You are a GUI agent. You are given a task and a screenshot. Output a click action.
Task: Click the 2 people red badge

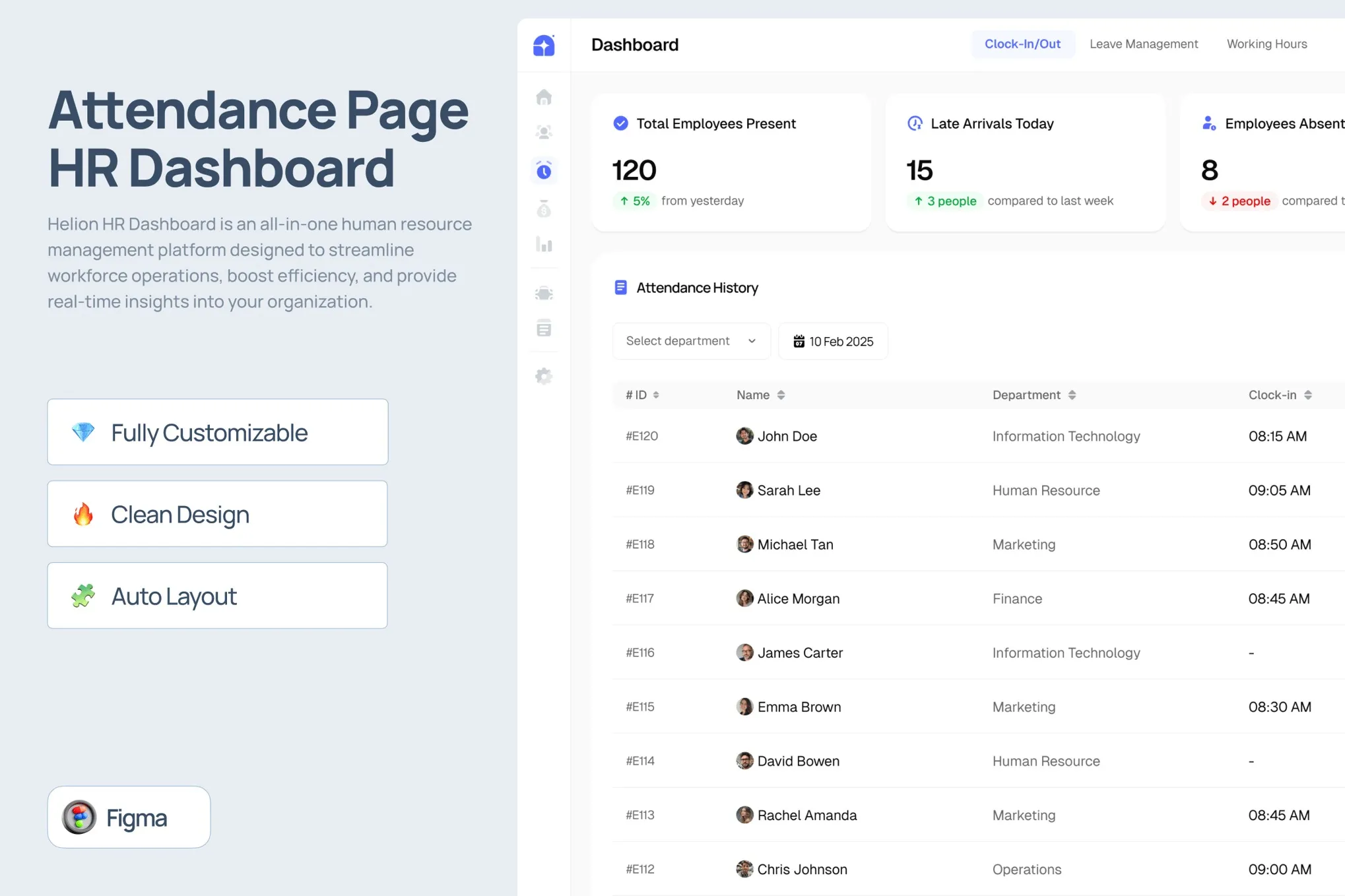coord(1239,201)
